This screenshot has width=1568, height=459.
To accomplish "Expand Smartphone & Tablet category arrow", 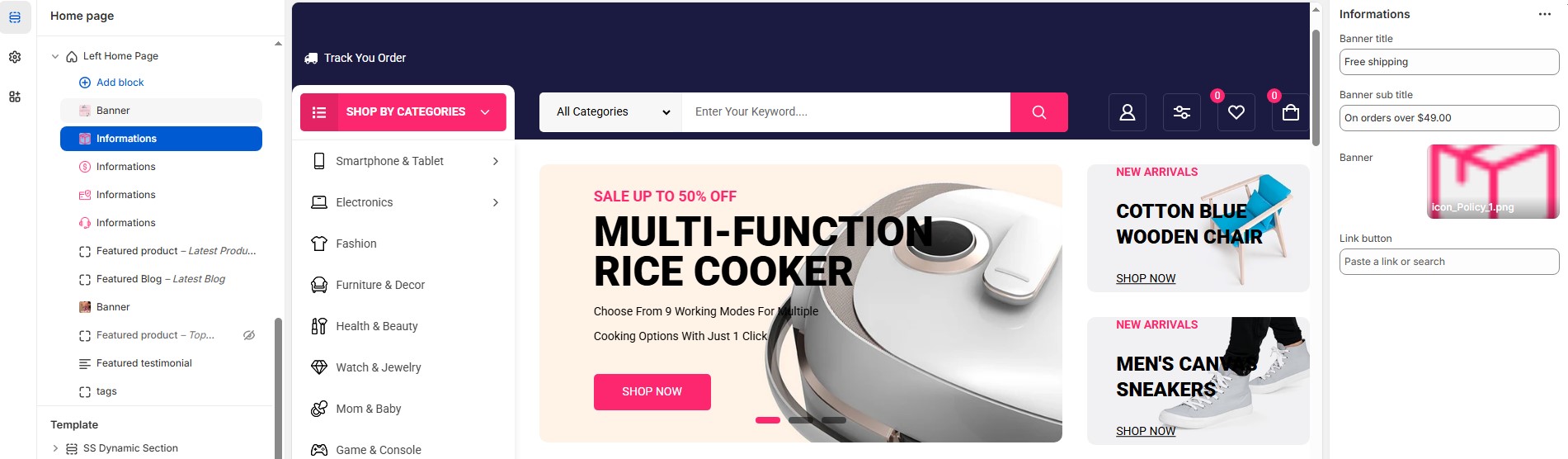I will click(495, 161).
